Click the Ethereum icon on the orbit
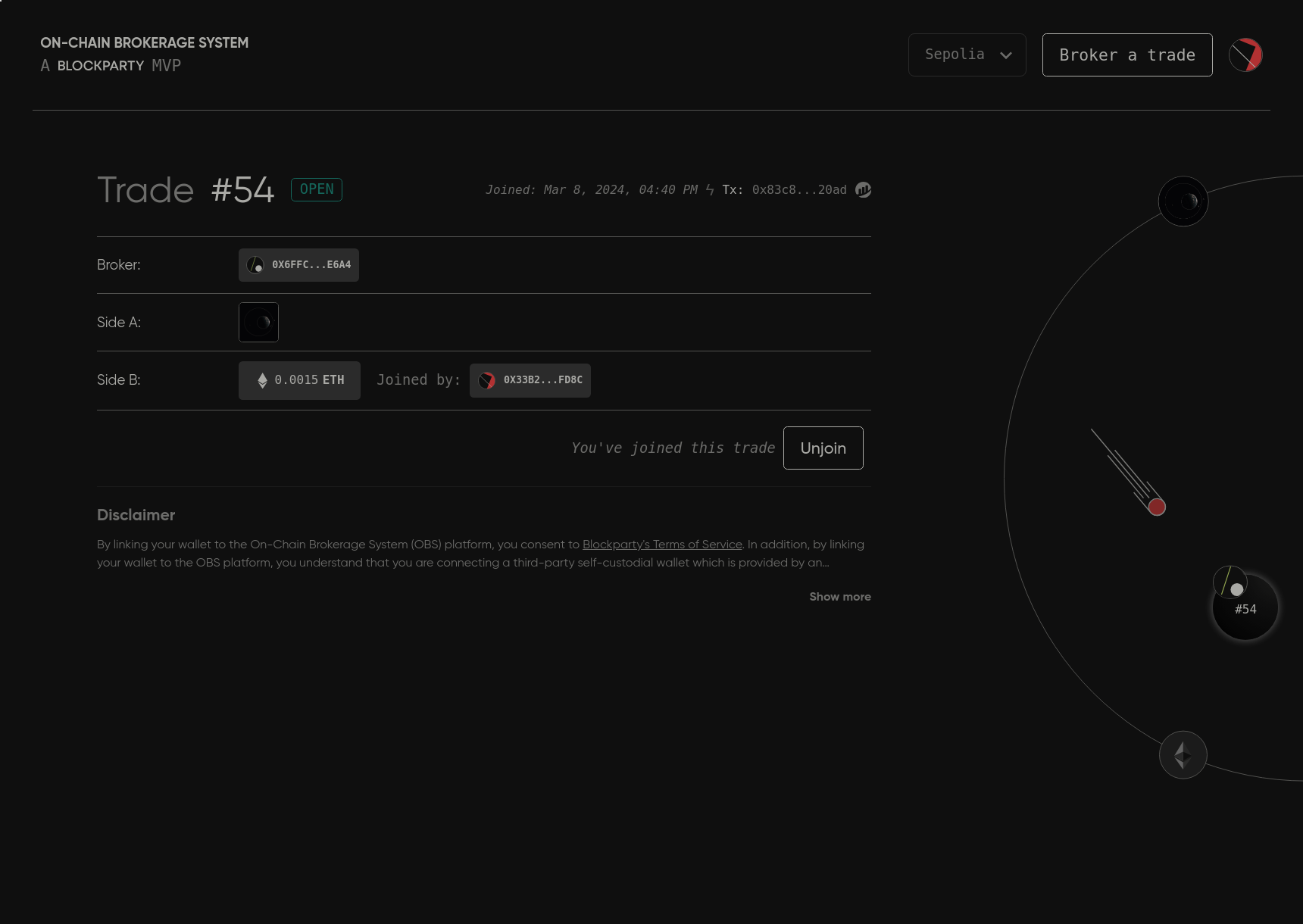Screen dimensions: 1303x924 pyautogui.click(x=1183, y=755)
